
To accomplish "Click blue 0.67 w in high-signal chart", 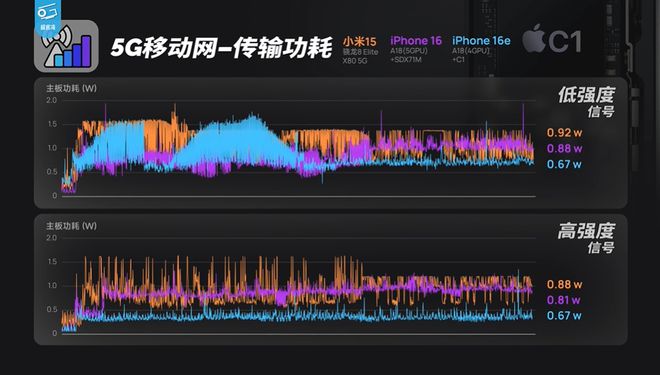I will (564, 316).
